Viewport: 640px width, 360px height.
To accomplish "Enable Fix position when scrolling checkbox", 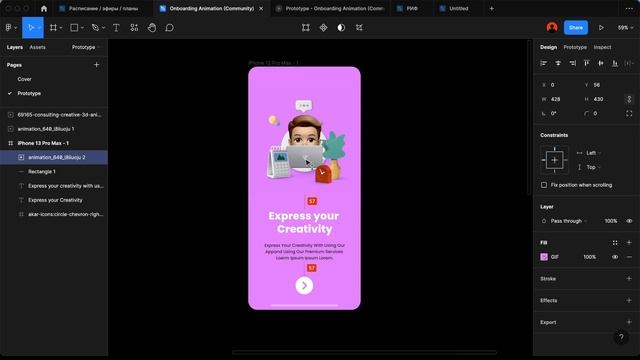I will pos(544,185).
